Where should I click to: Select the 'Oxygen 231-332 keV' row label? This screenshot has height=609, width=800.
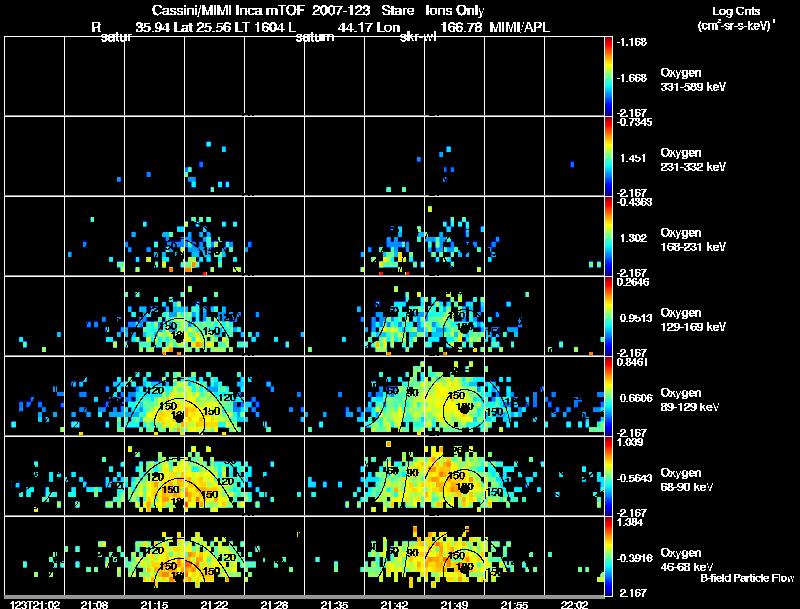pyautogui.click(x=693, y=160)
